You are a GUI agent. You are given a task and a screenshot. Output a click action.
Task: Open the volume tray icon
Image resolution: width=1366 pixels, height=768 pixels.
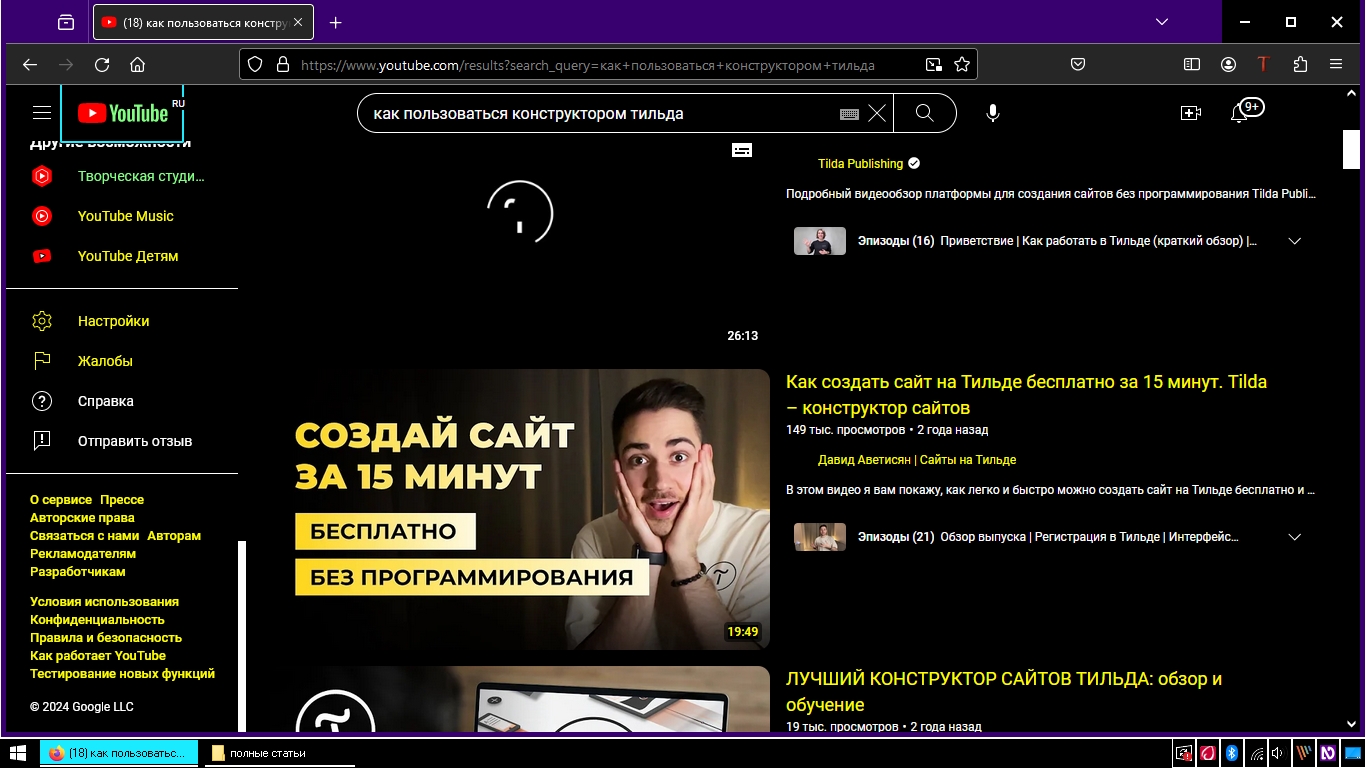click(1277, 753)
